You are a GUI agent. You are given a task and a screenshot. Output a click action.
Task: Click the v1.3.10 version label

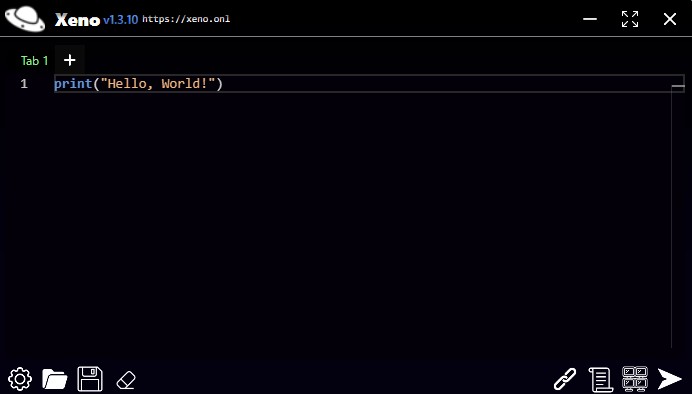pyautogui.click(x=120, y=20)
